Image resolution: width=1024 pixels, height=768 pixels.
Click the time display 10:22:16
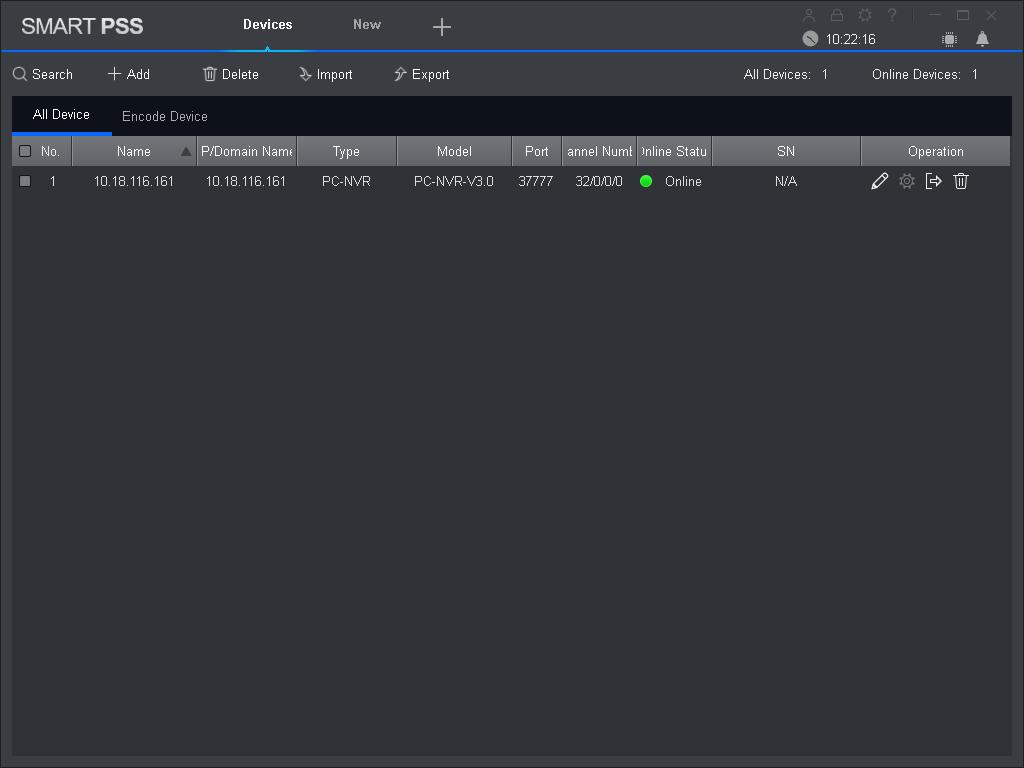click(x=850, y=39)
